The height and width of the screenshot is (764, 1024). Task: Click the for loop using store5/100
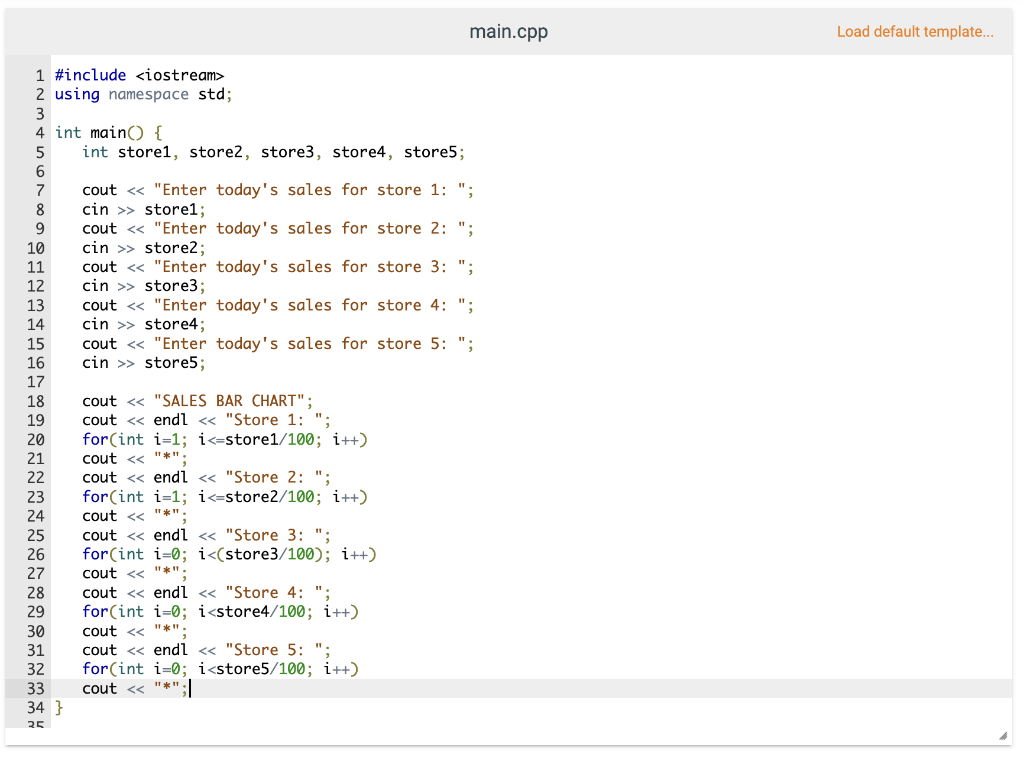tap(221, 669)
